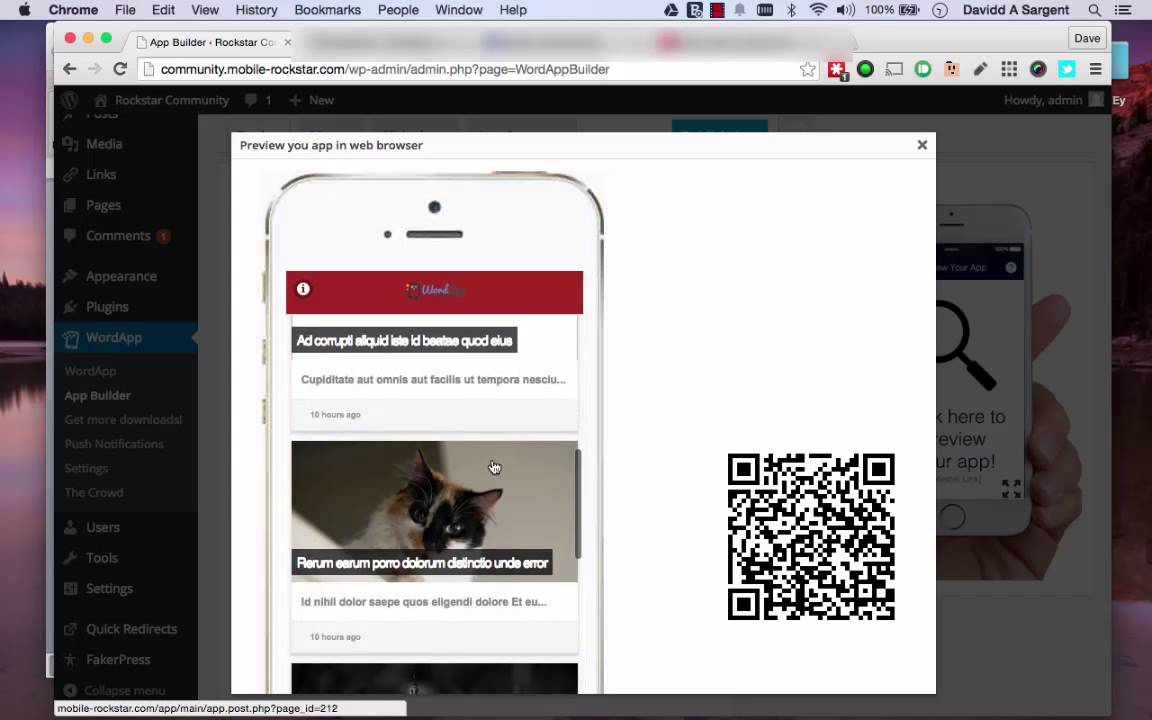Click the volume icon in menu bar
Image resolution: width=1152 pixels, height=720 pixels.
tap(846, 10)
